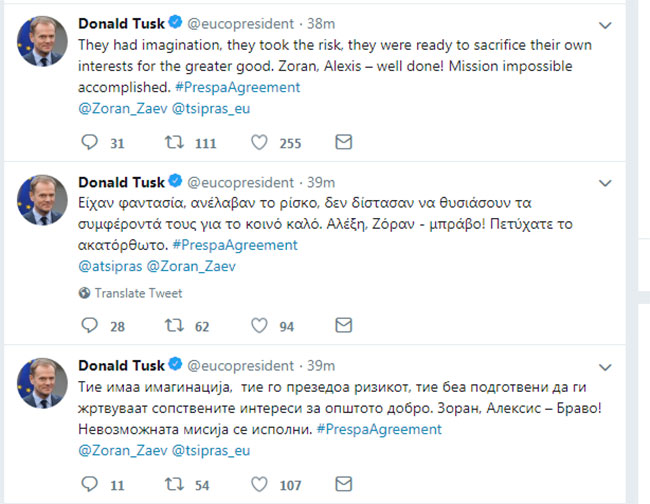Open the first tweet's more-options chevron

click(605, 24)
